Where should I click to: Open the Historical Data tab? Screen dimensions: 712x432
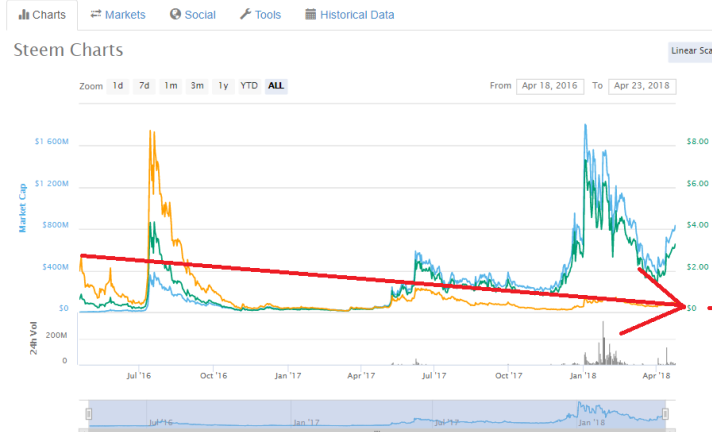(350, 15)
